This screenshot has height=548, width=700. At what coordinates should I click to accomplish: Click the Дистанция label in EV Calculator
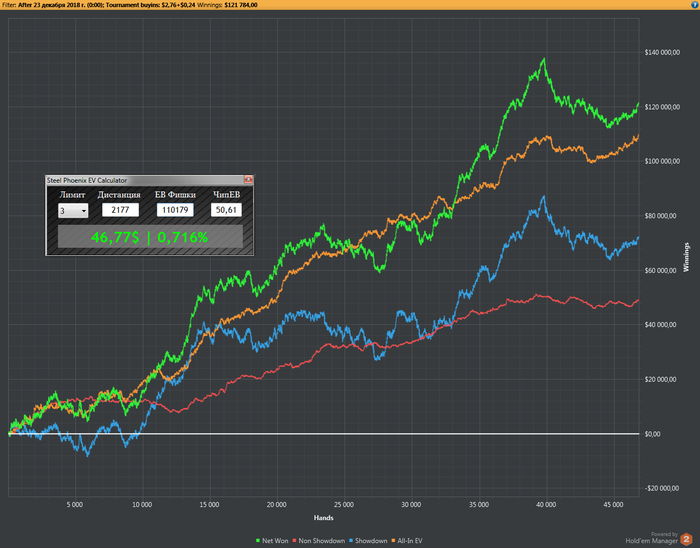(119, 195)
